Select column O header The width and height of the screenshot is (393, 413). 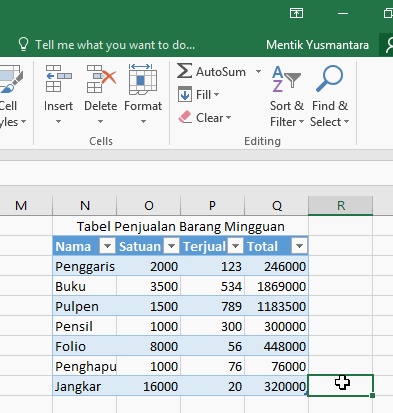(149, 205)
